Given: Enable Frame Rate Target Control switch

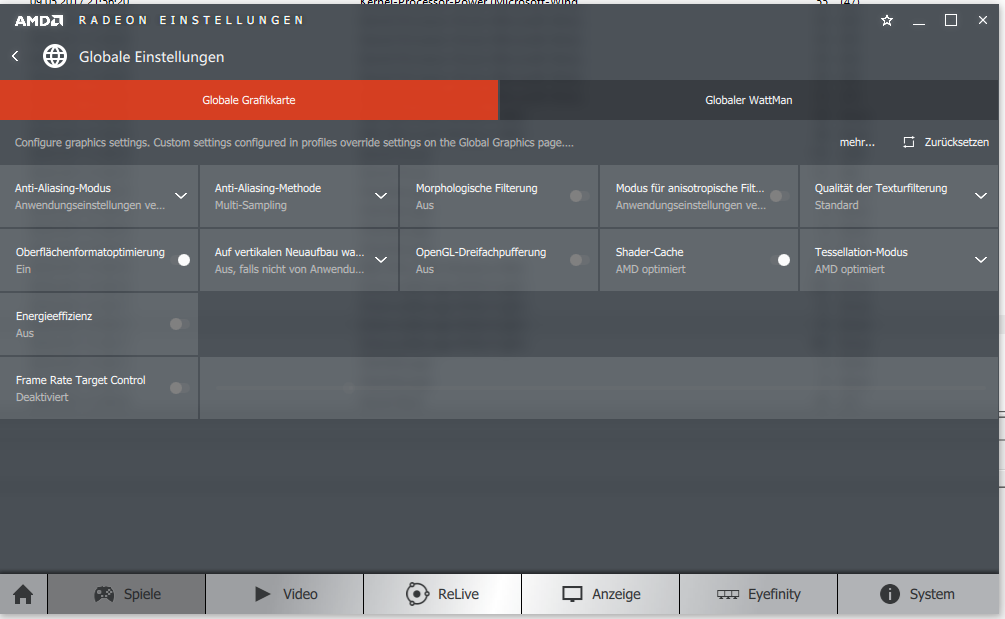Looking at the screenshot, I should (179, 388).
